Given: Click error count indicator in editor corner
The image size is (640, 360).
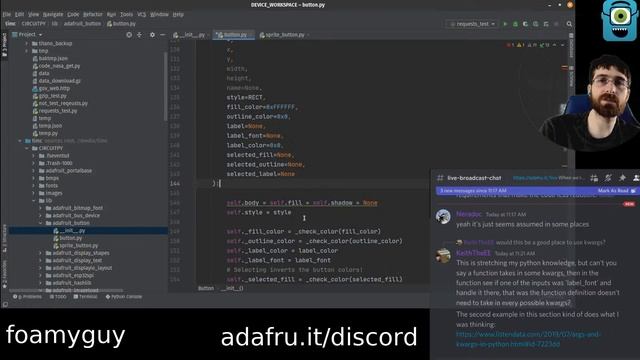Looking at the screenshot, I should click(x=511, y=45).
